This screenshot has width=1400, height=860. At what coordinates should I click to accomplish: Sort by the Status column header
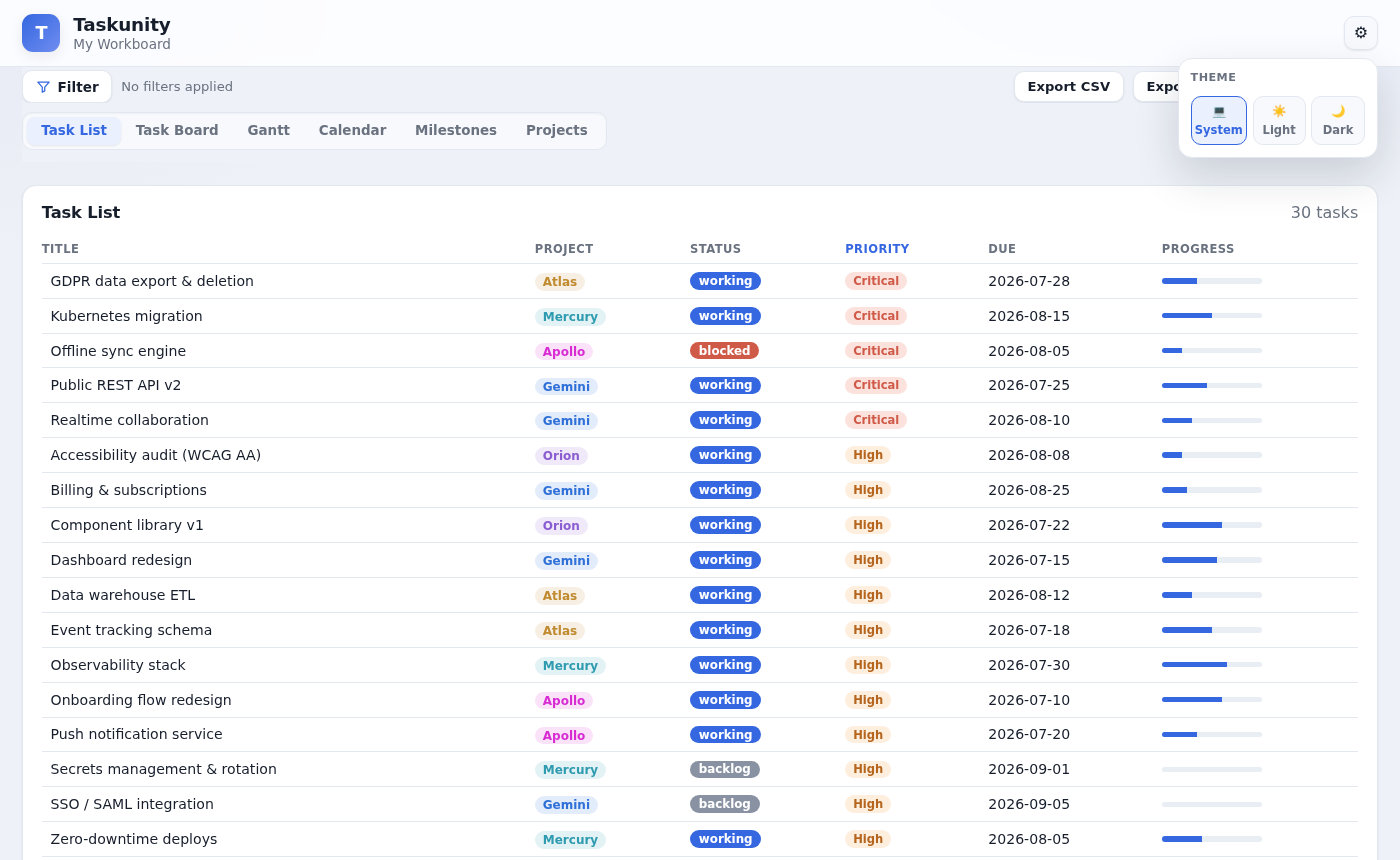point(715,249)
